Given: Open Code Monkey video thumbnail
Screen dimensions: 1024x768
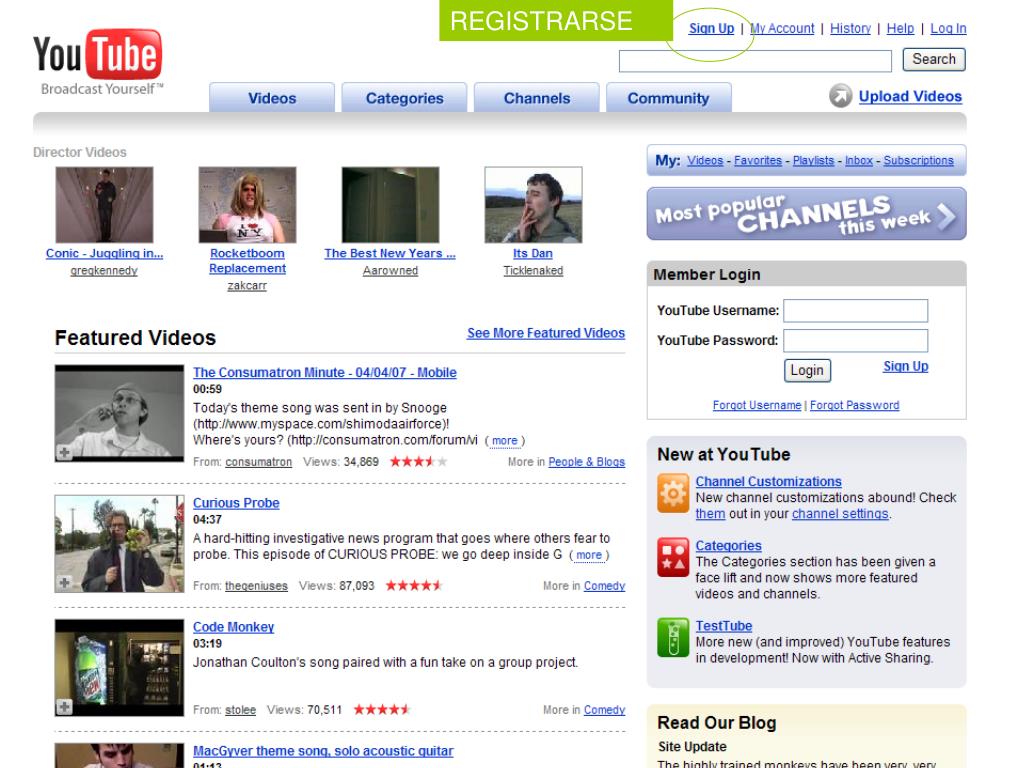Looking at the screenshot, I should tap(120, 667).
